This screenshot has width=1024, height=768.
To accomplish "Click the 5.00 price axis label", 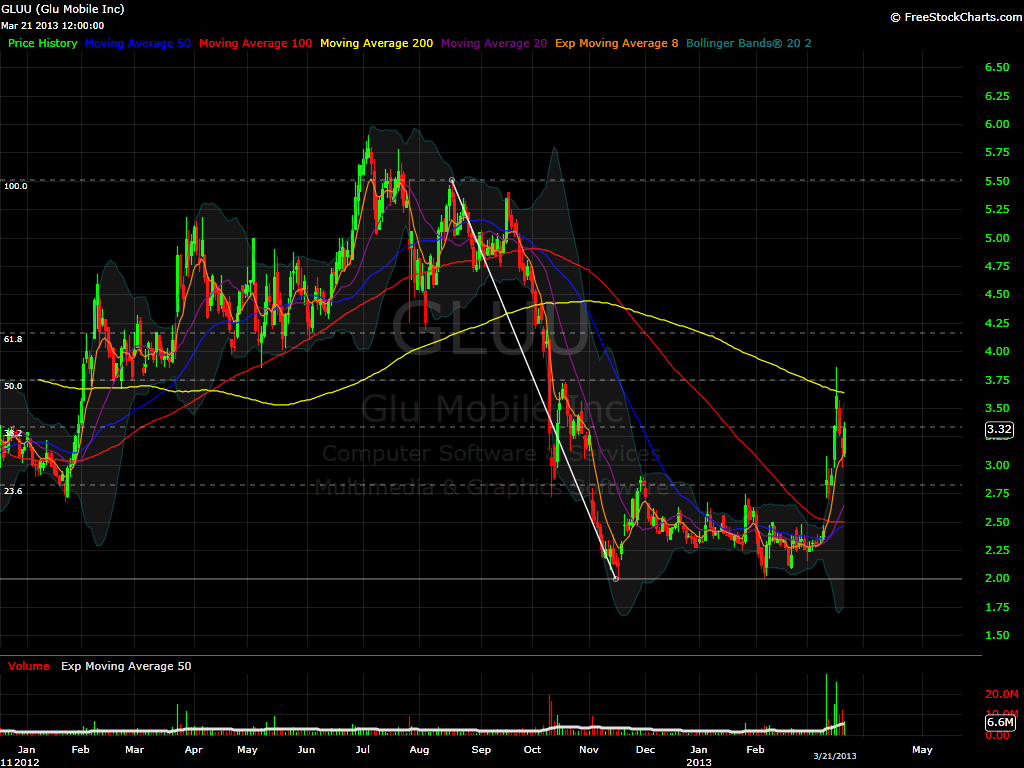I will click(997, 238).
